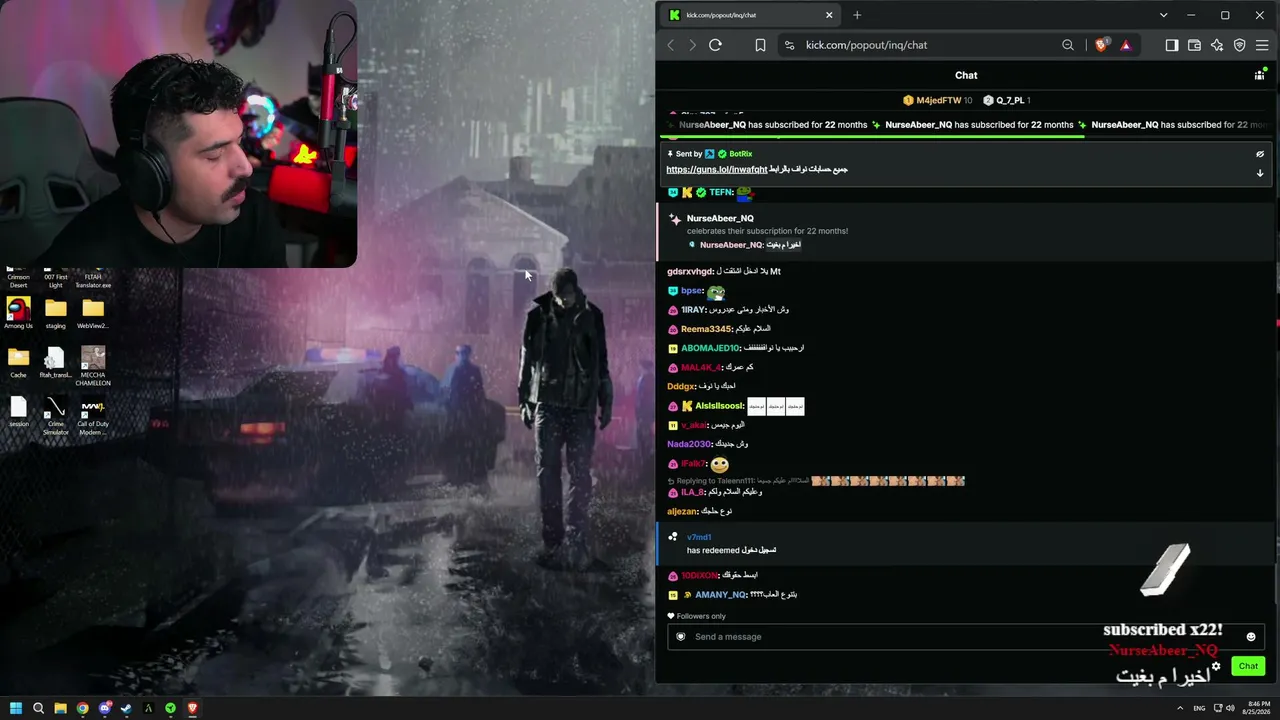
Task: Select the Call of Duty Modern shortcut
Action: [x=93, y=416]
